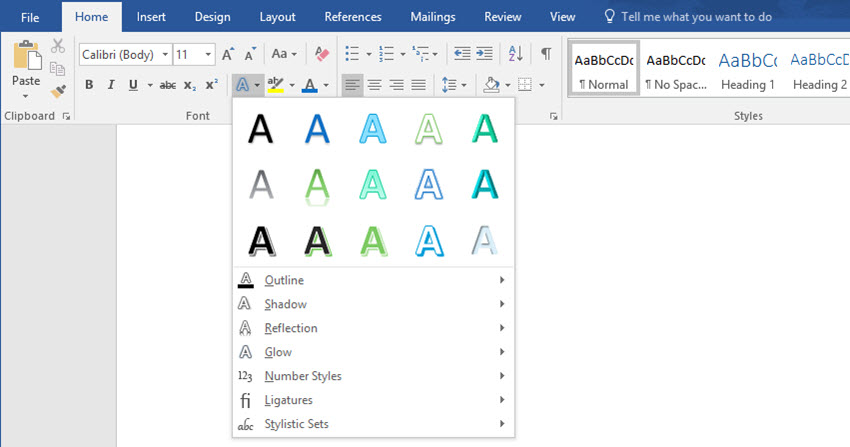Justify the paragraph text

click(418, 85)
